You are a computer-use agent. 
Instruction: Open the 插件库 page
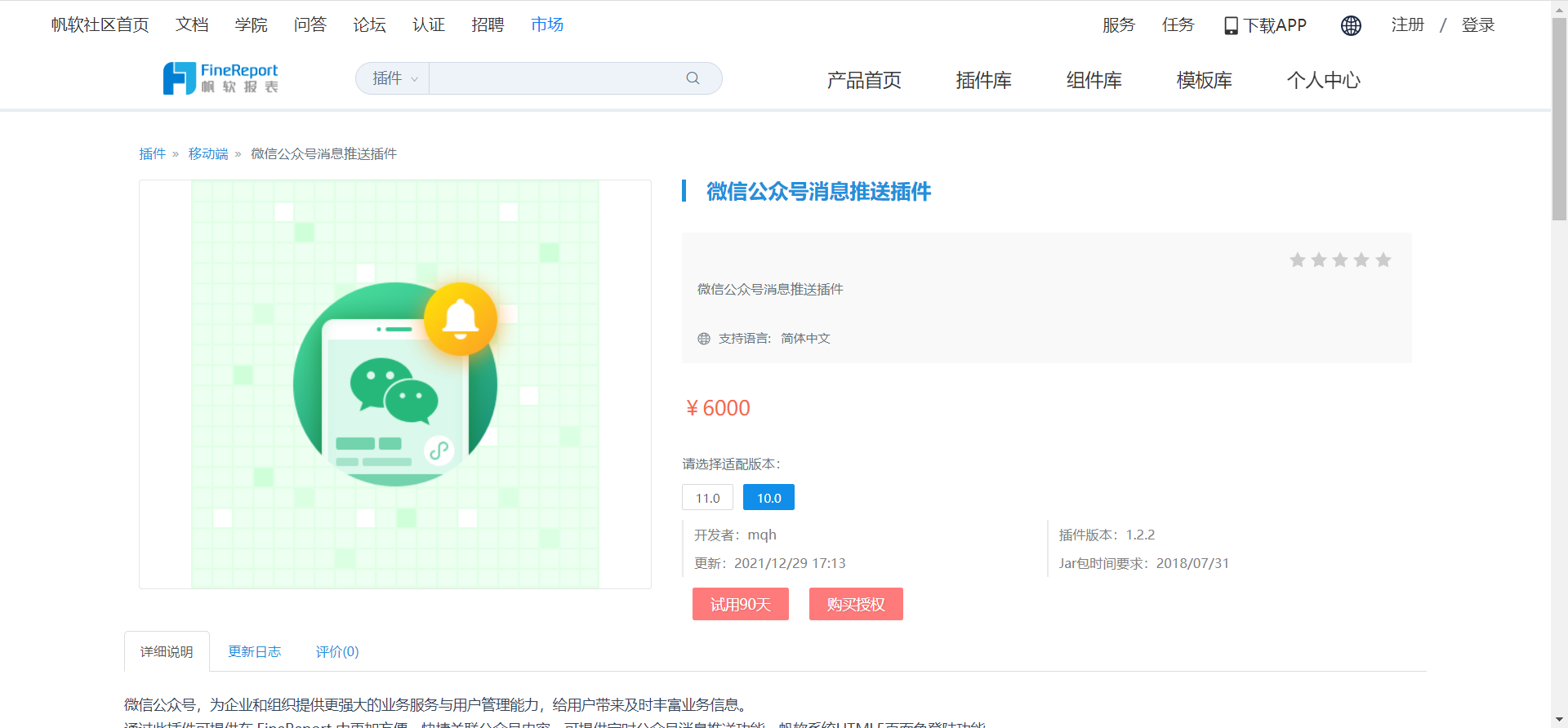coord(984,80)
